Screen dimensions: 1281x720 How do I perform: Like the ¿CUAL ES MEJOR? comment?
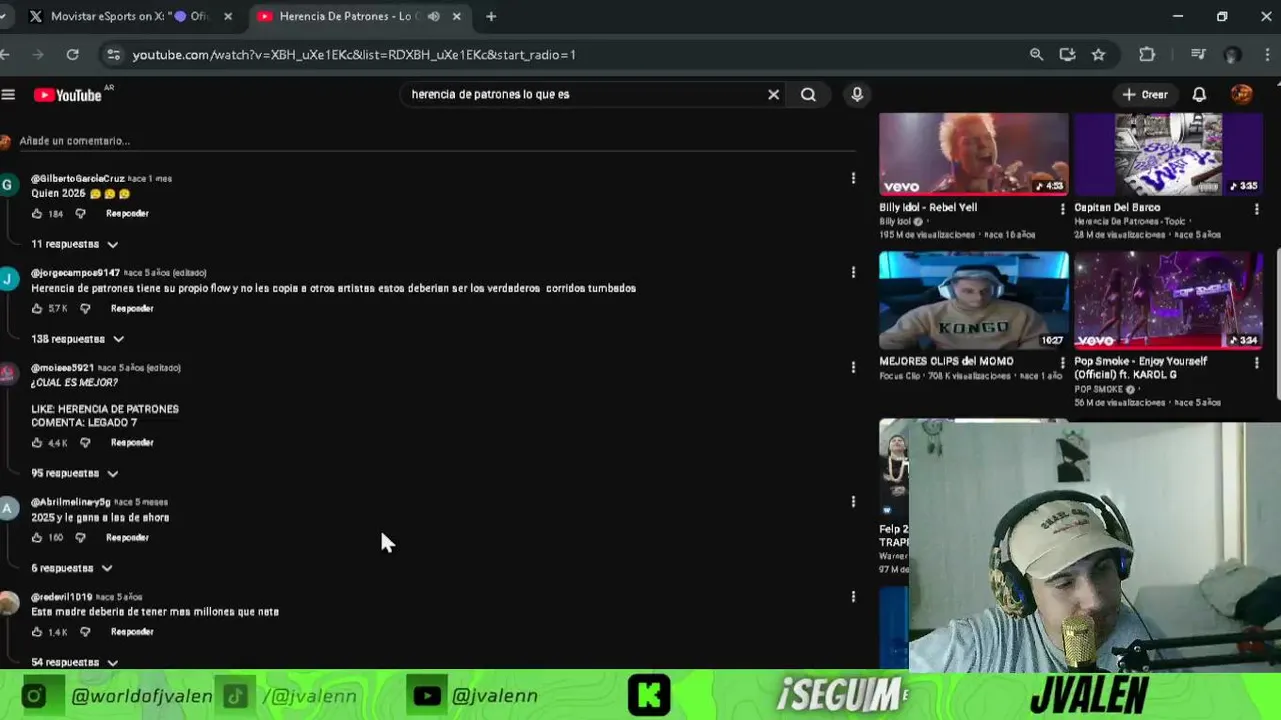[37, 442]
